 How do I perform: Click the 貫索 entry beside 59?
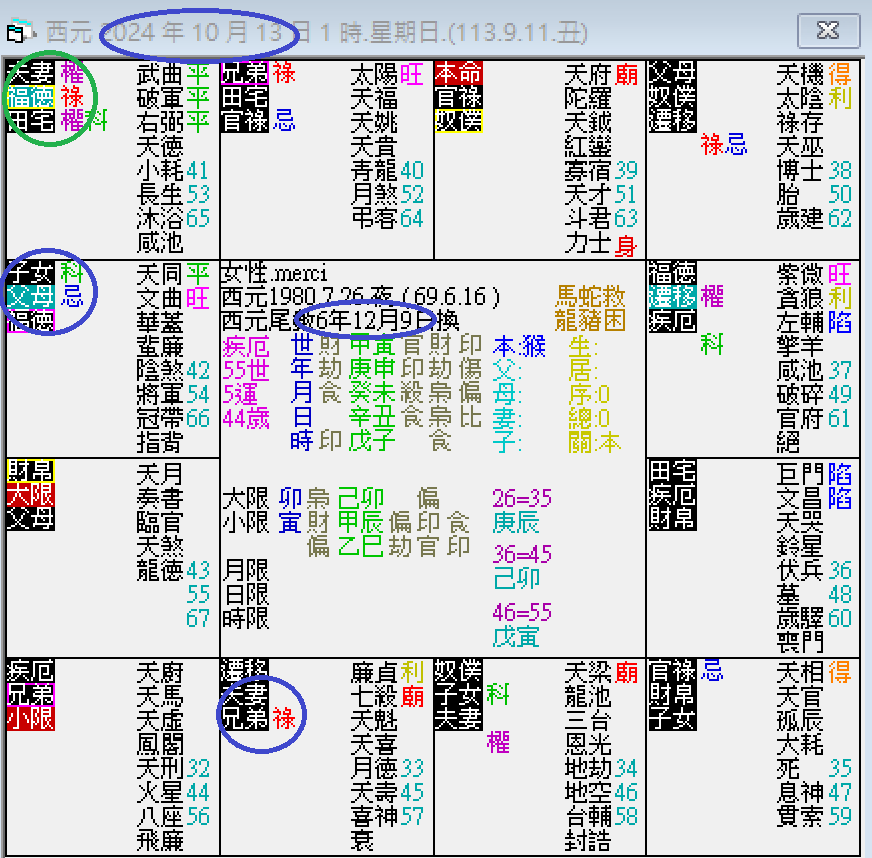pos(800,816)
